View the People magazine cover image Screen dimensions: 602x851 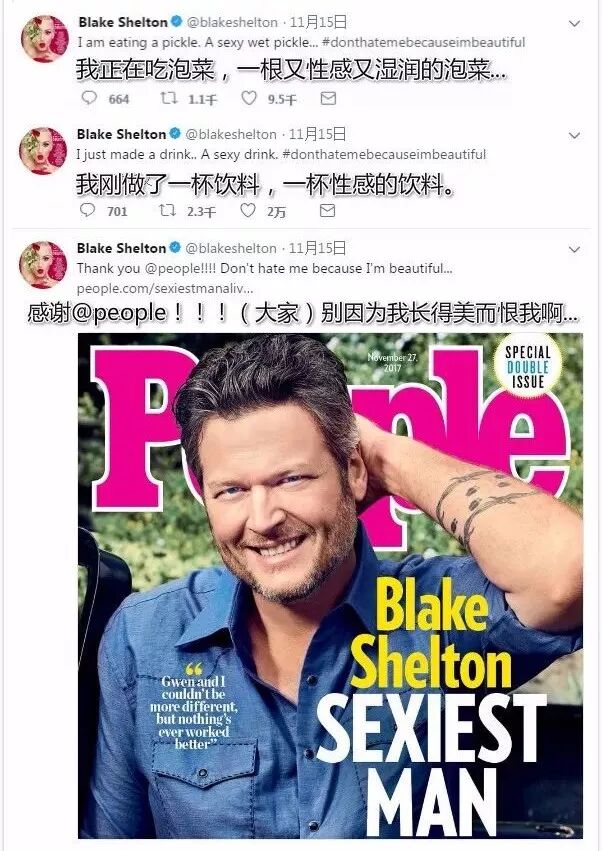[x=331, y=586]
